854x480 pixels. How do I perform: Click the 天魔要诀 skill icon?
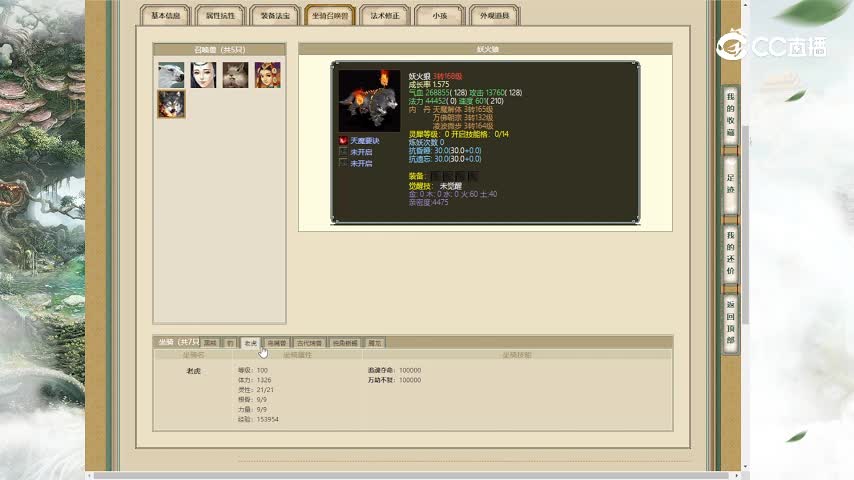pyautogui.click(x=343, y=141)
